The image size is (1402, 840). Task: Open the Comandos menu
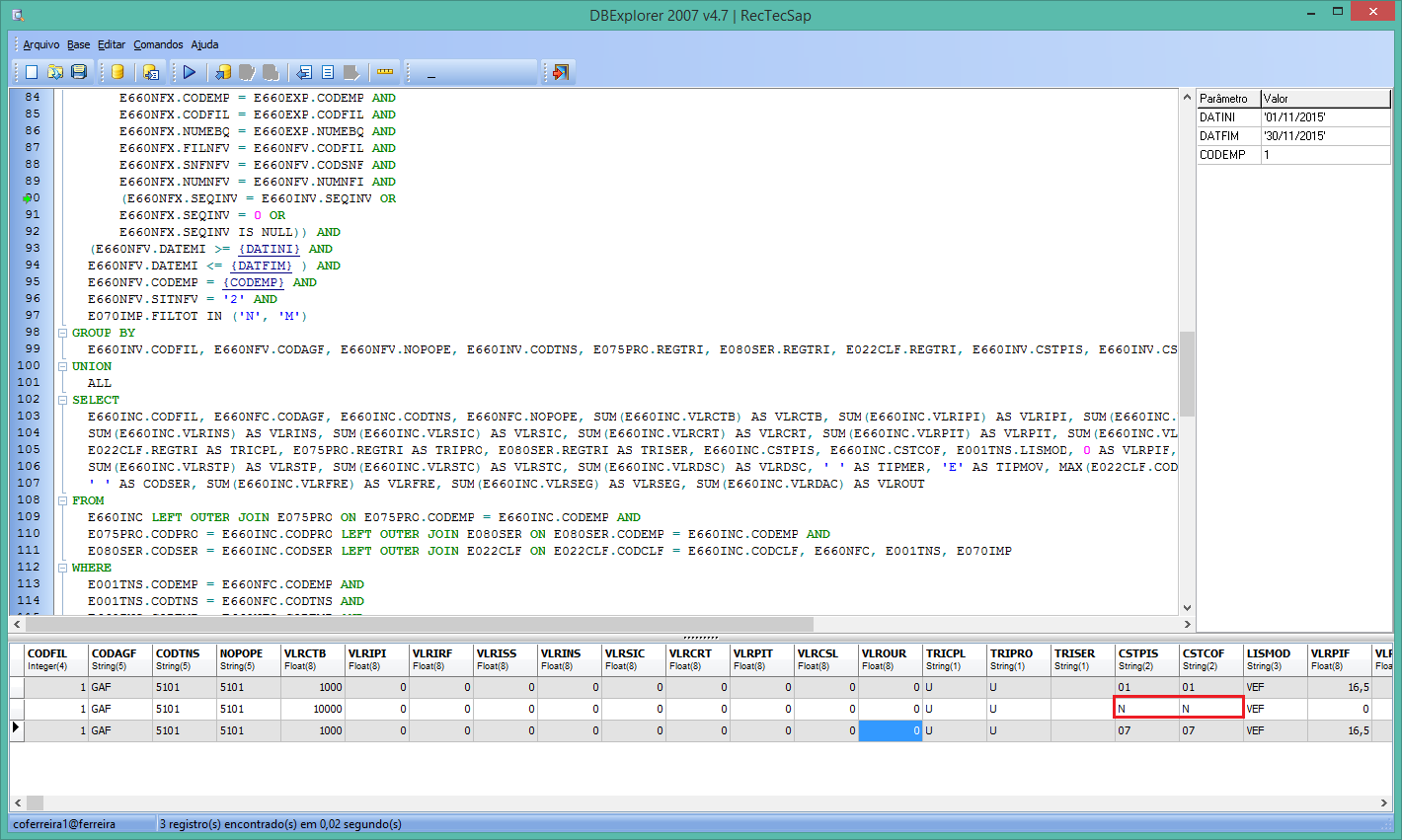[159, 44]
